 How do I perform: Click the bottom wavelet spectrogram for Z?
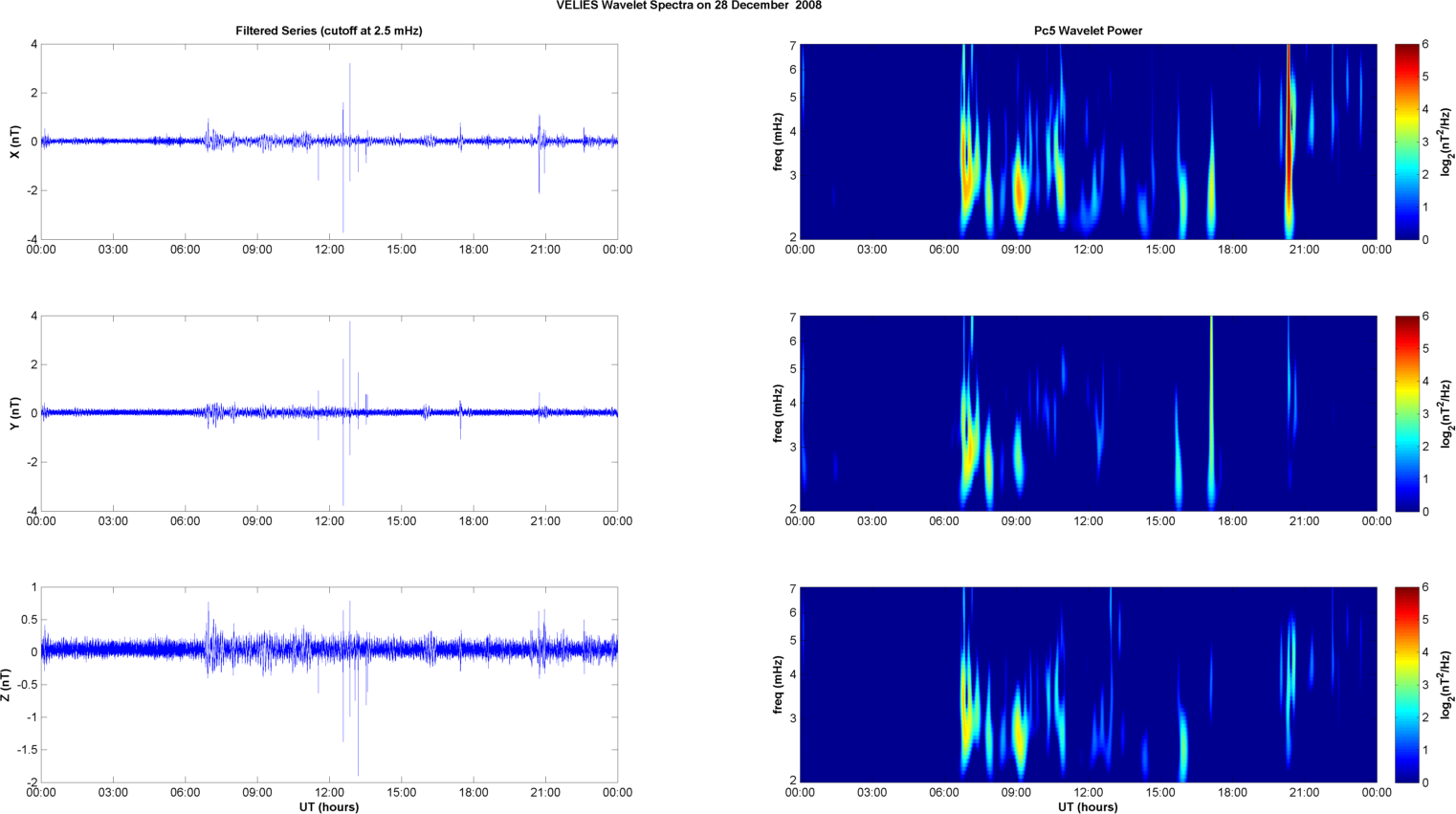pyautogui.click(x=1088, y=685)
